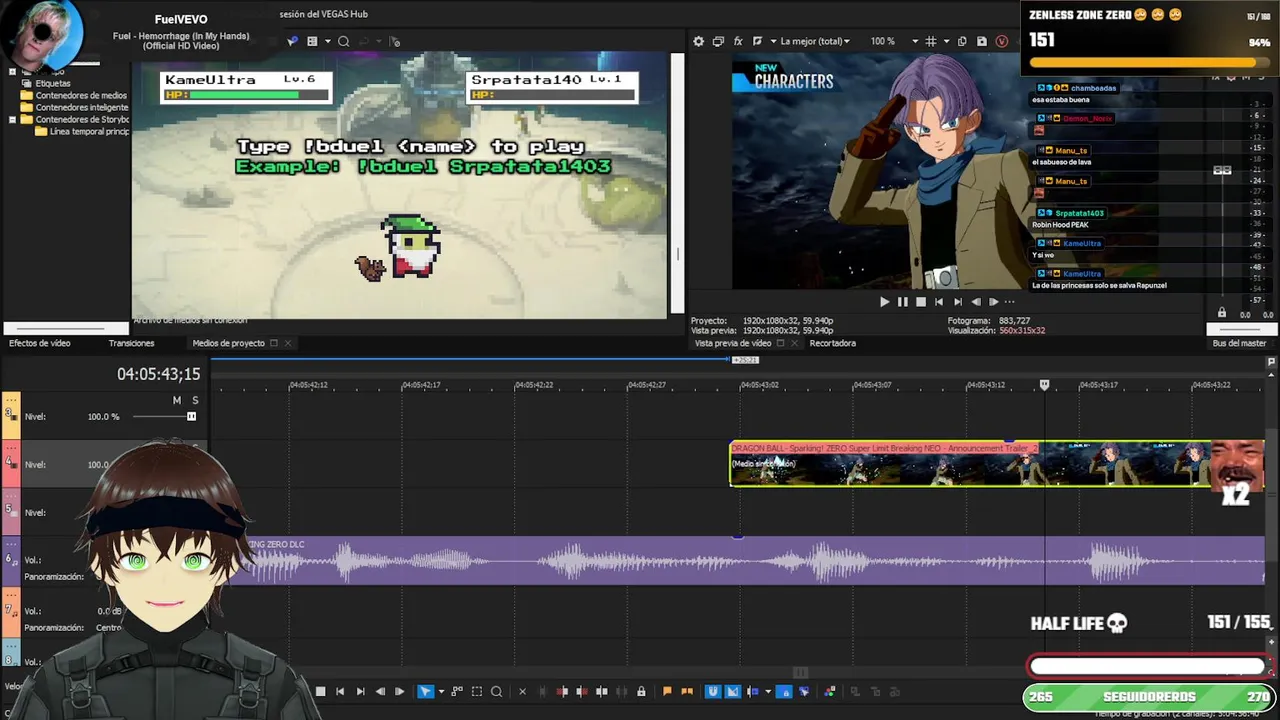
Task: Insert a region with double flag icon
Action: [687, 691]
